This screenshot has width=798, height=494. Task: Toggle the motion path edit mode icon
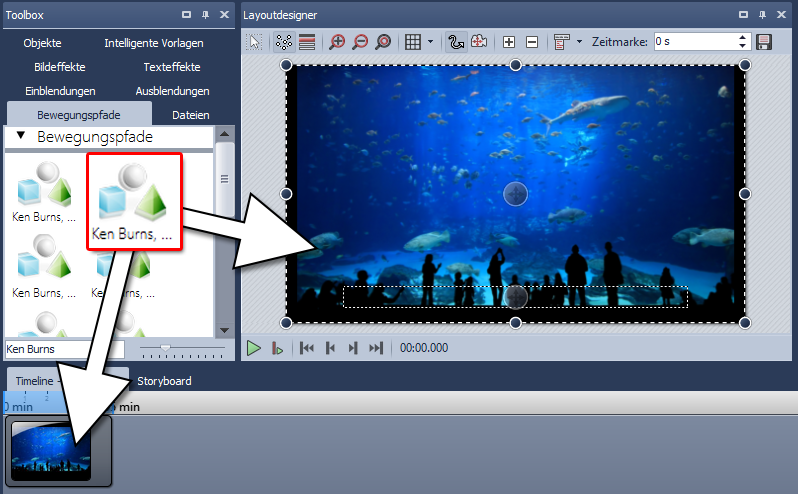(x=456, y=42)
